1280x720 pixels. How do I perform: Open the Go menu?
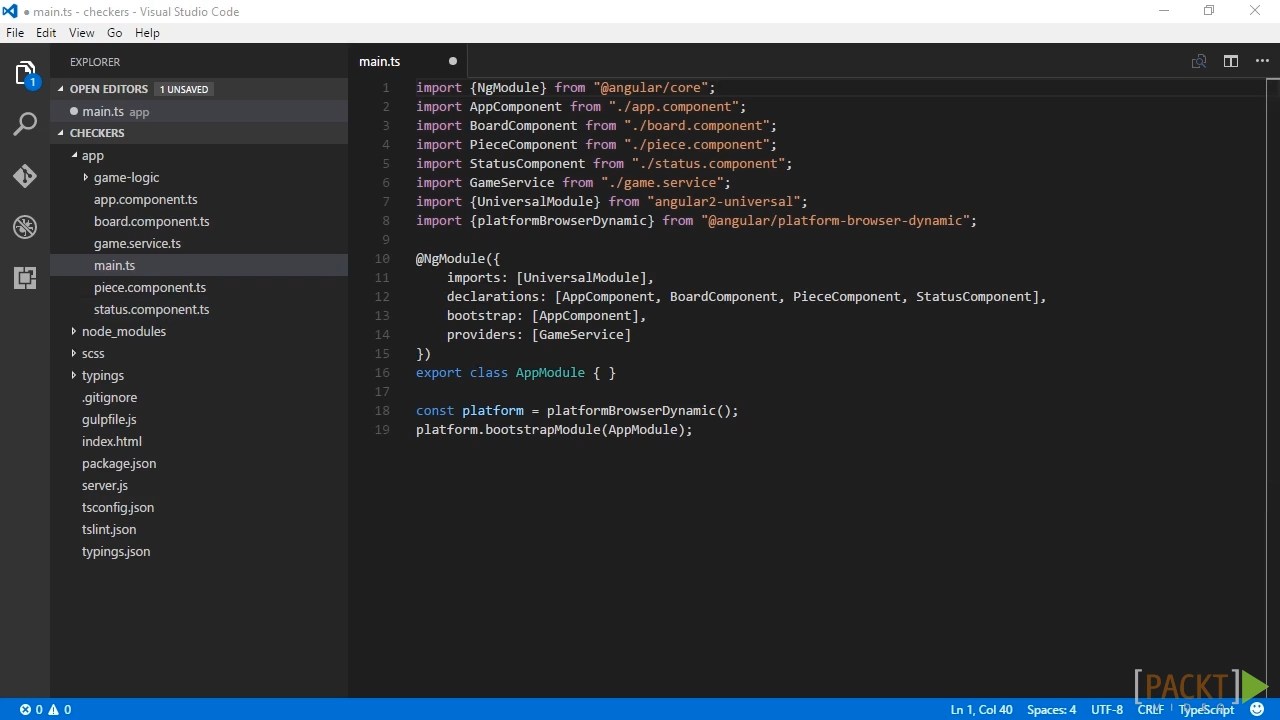[115, 33]
